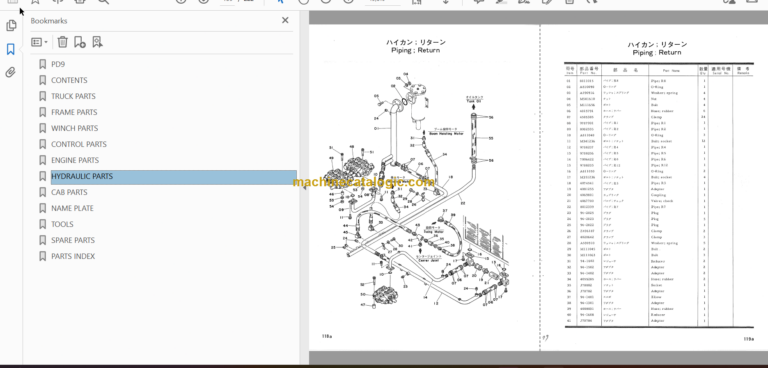
Task: Open the Page Thumbnails sidebar panel
Action: click(11, 25)
